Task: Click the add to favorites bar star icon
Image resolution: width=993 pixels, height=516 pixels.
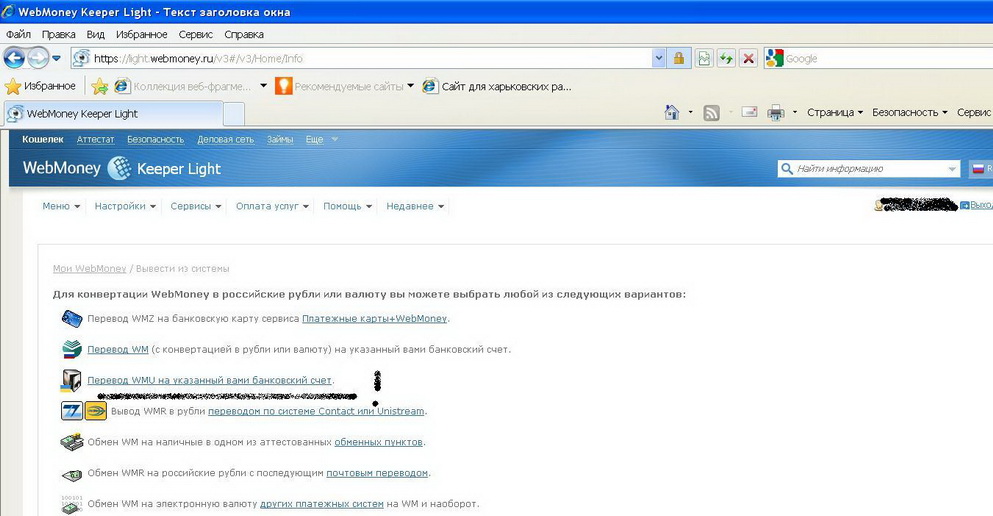Action: pyautogui.click(x=99, y=86)
